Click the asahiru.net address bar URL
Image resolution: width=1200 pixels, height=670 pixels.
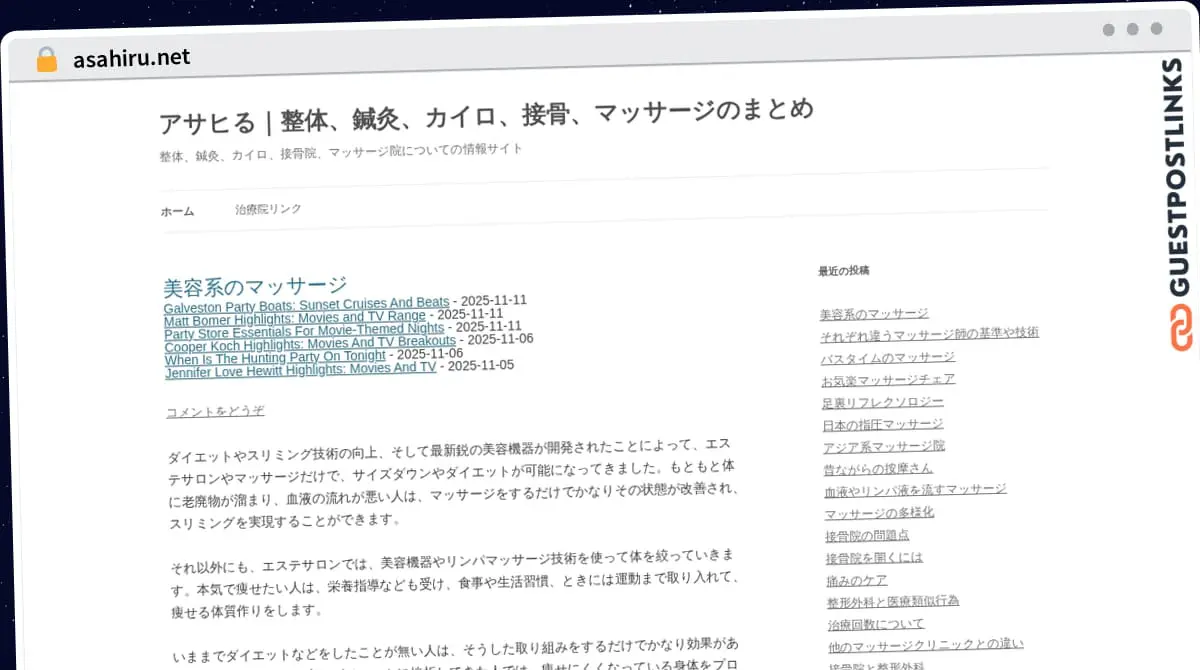point(131,59)
